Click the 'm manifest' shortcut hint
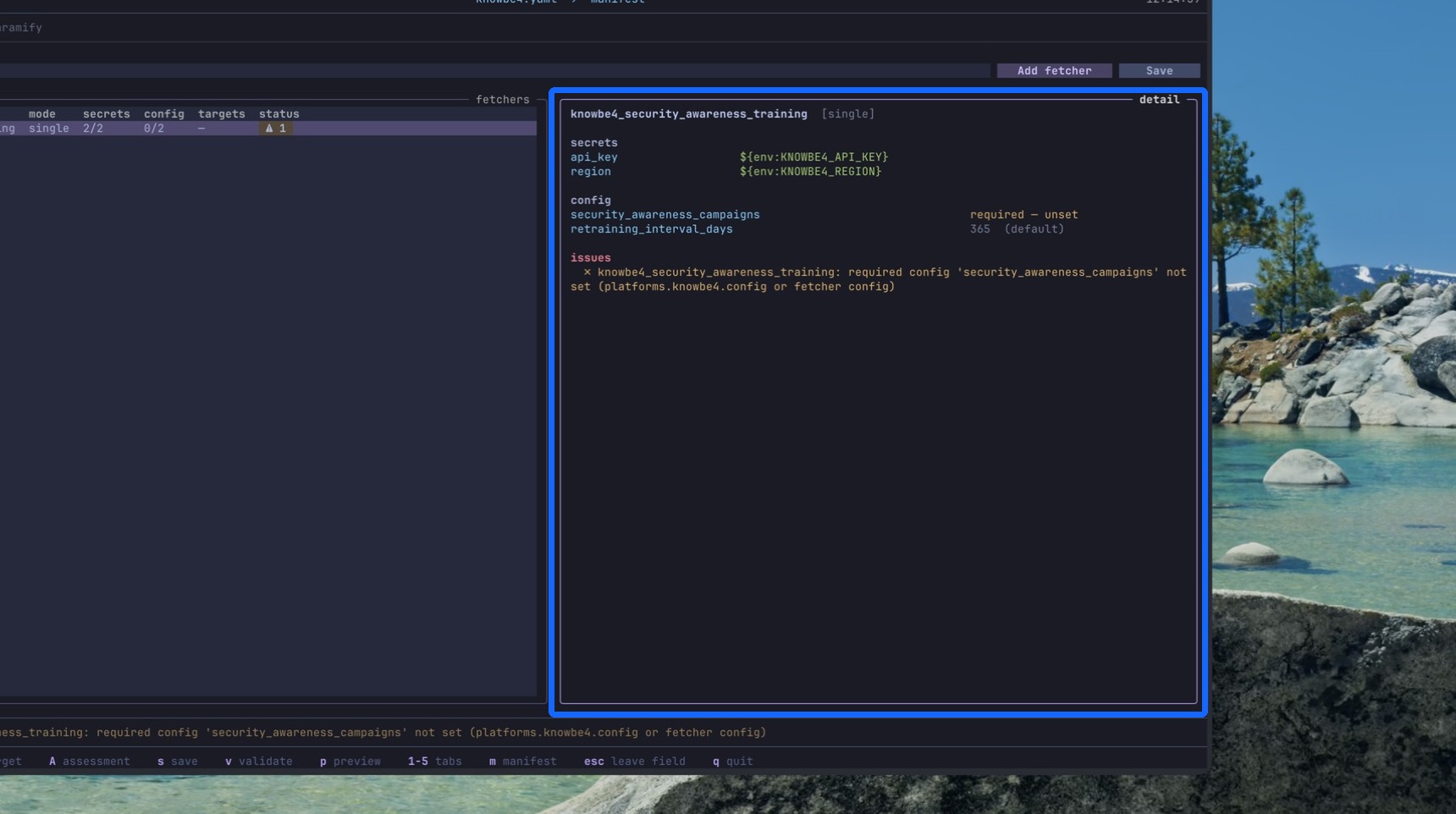 pyautogui.click(x=523, y=762)
